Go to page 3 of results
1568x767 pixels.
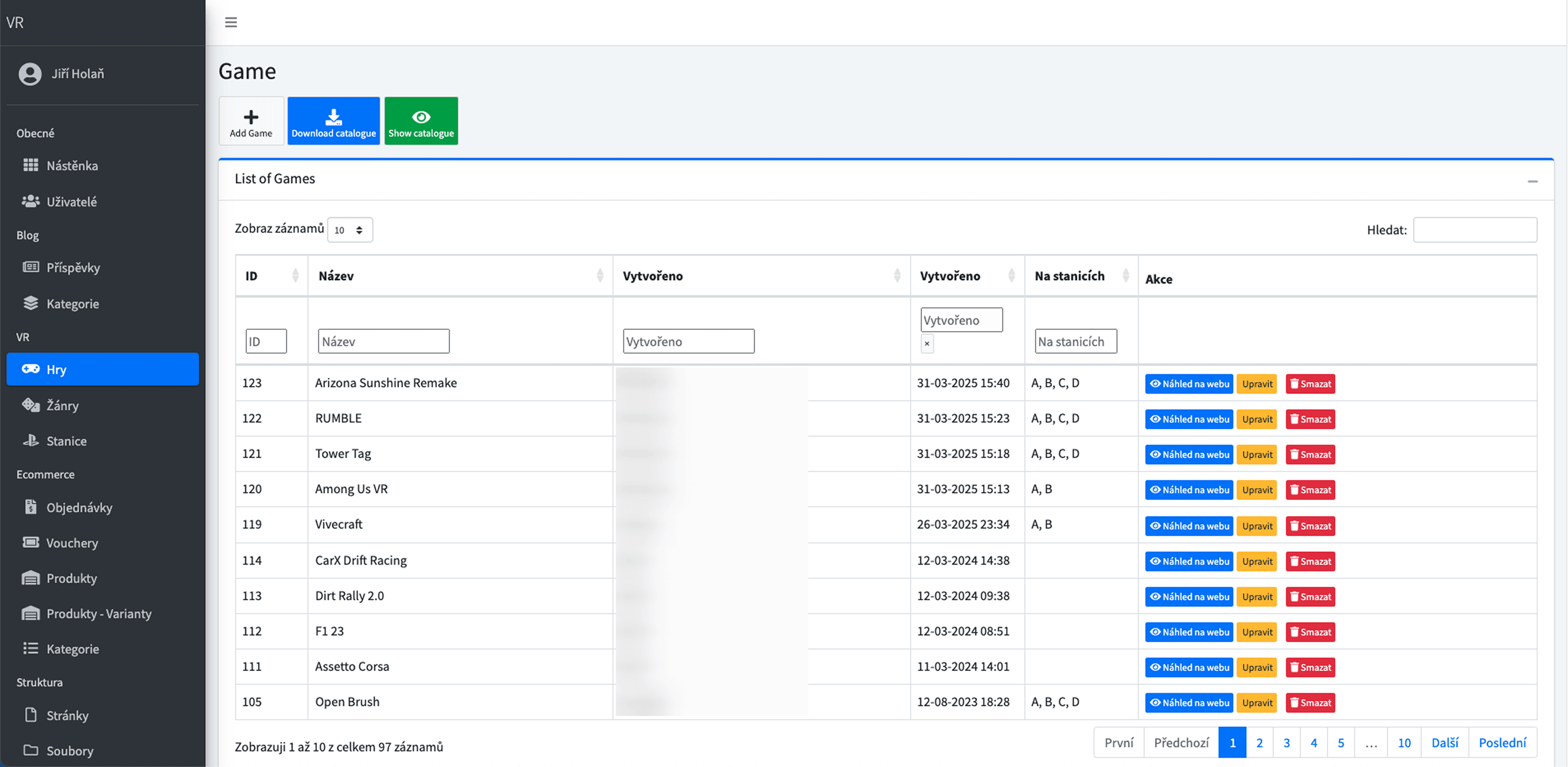(1286, 743)
